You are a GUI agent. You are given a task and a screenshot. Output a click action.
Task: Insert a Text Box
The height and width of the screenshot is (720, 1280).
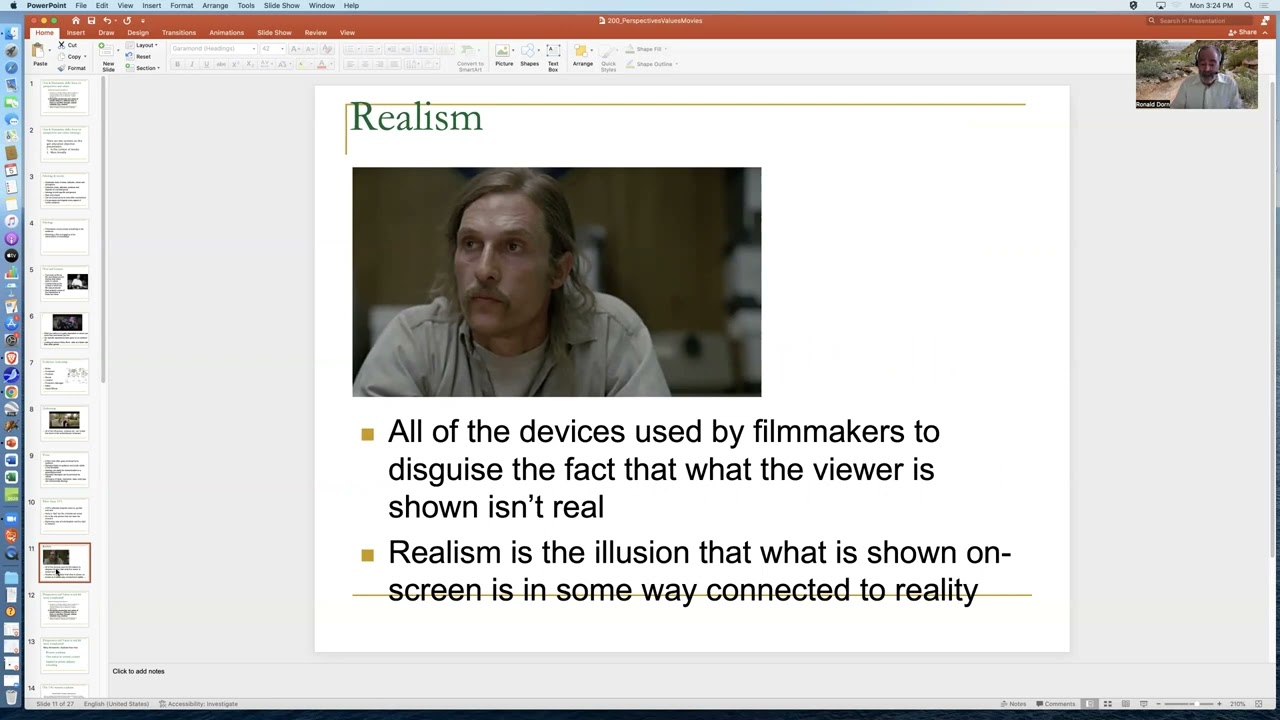(553, 57)
